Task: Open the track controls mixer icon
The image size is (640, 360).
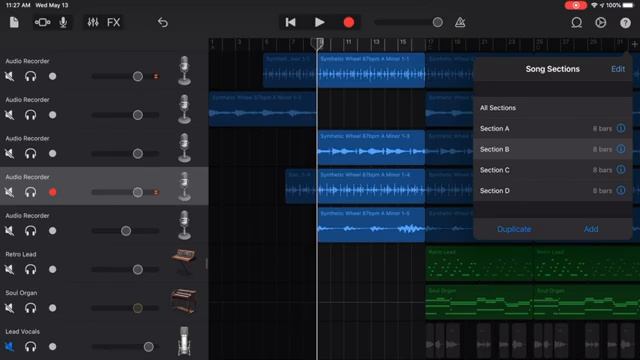Action: [93, 22]
